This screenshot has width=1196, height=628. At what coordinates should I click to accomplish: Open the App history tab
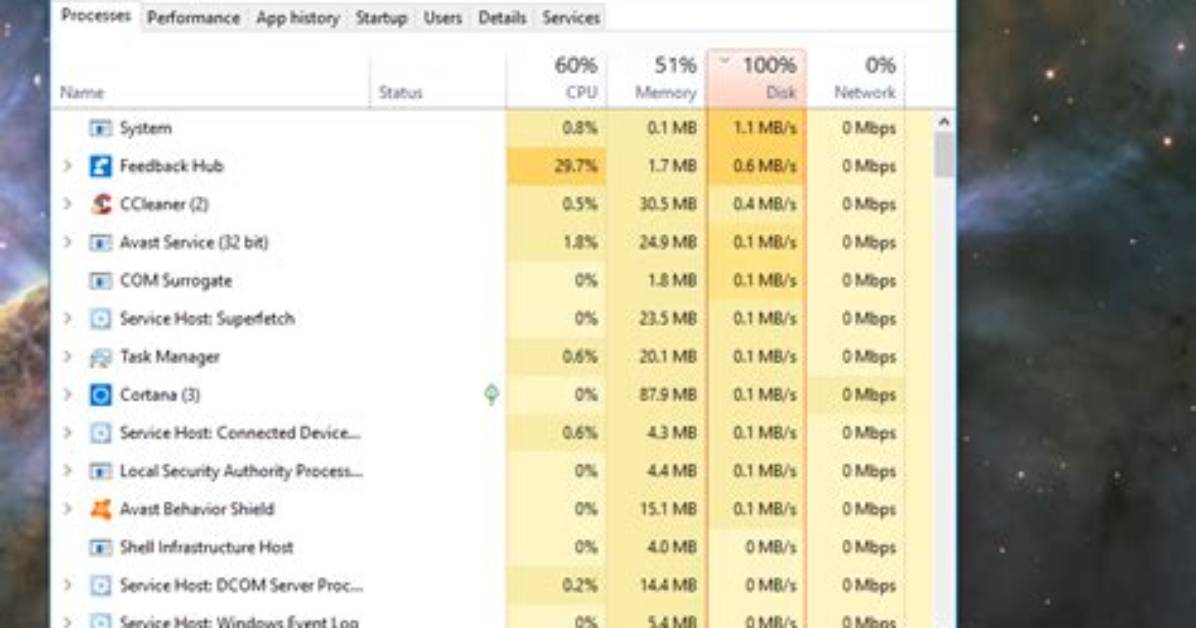tap(297, 18)
